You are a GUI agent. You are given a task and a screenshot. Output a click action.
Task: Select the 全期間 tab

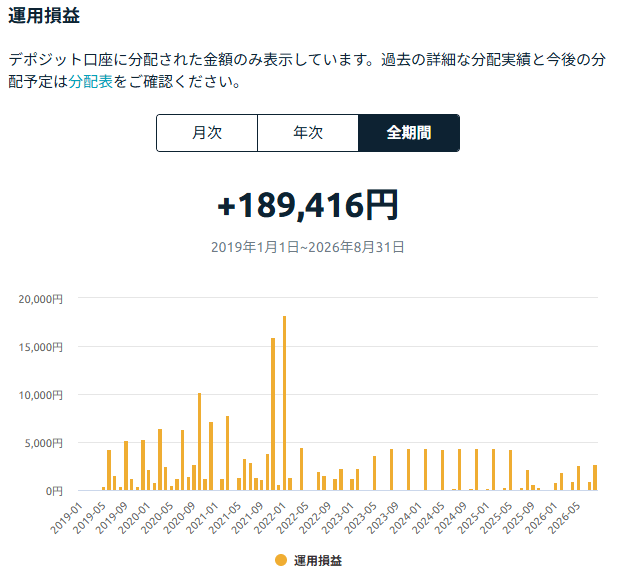(409, 133)
